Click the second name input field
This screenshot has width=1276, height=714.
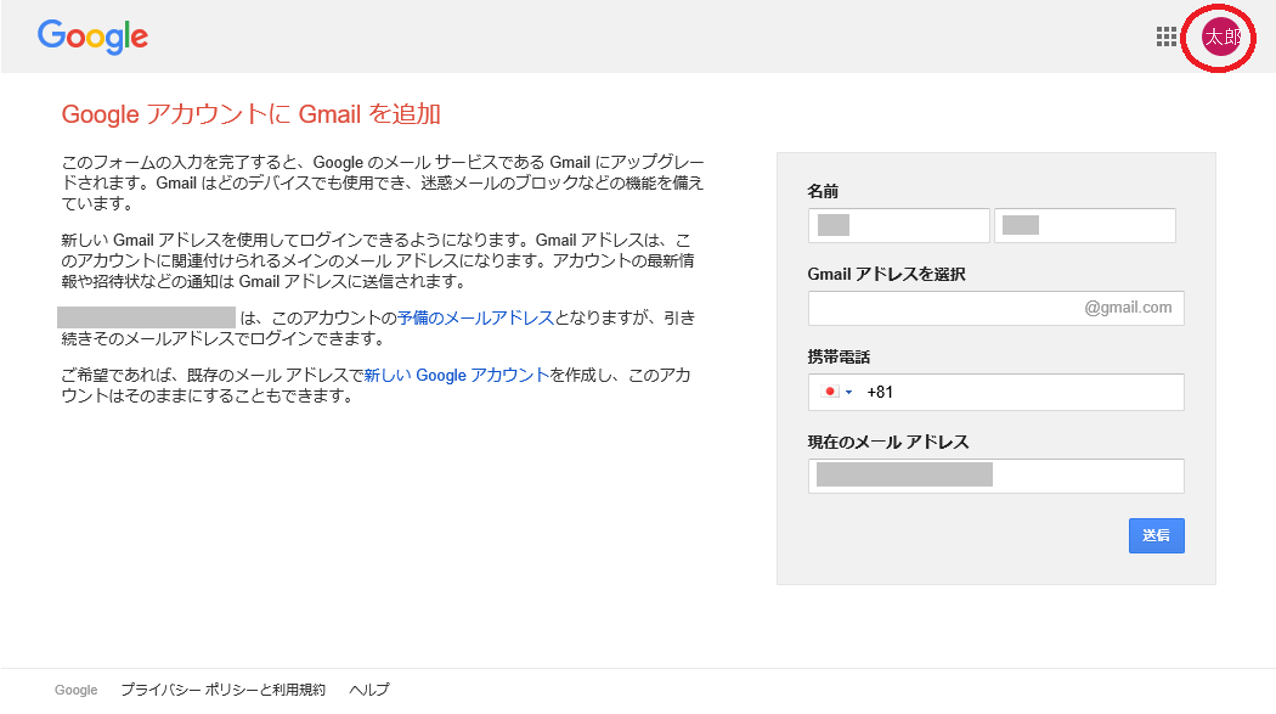[1085, 226]
